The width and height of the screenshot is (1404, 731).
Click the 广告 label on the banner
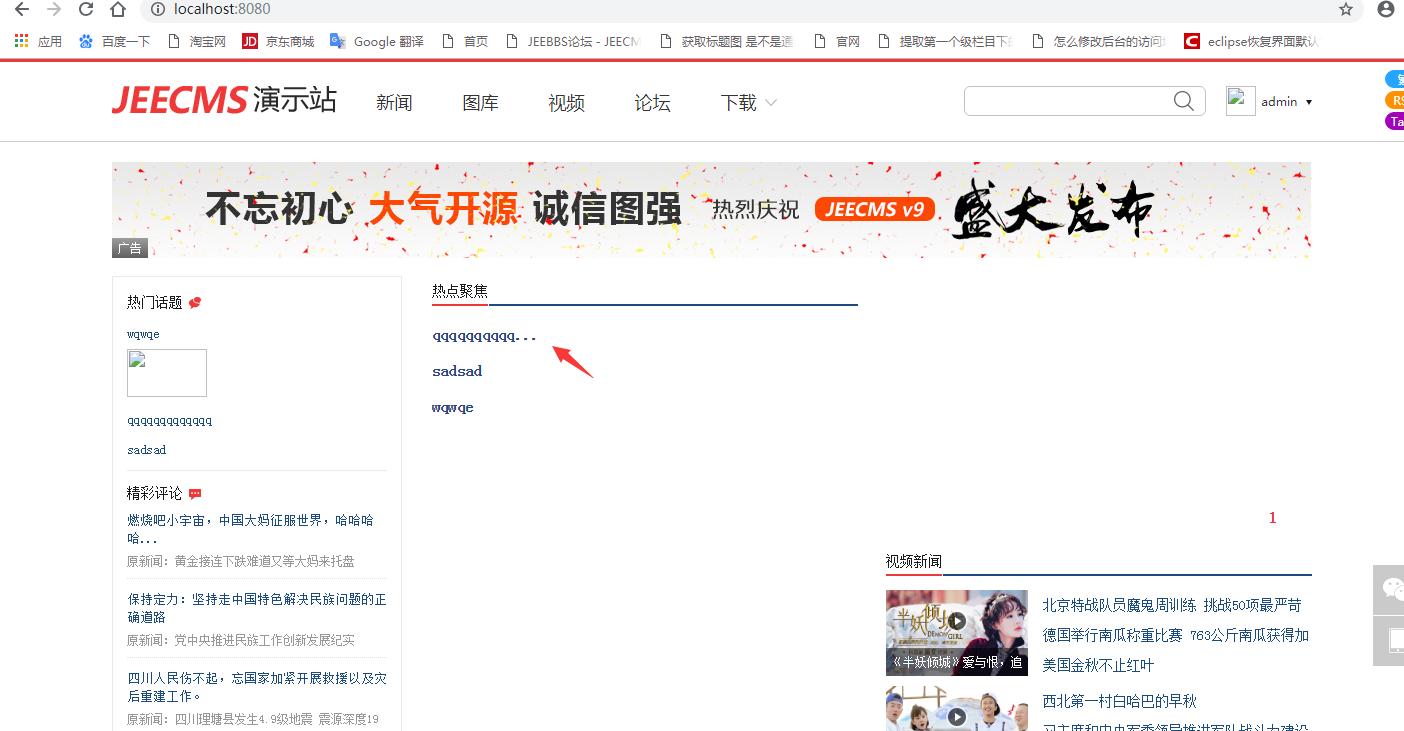coord(130,248)
